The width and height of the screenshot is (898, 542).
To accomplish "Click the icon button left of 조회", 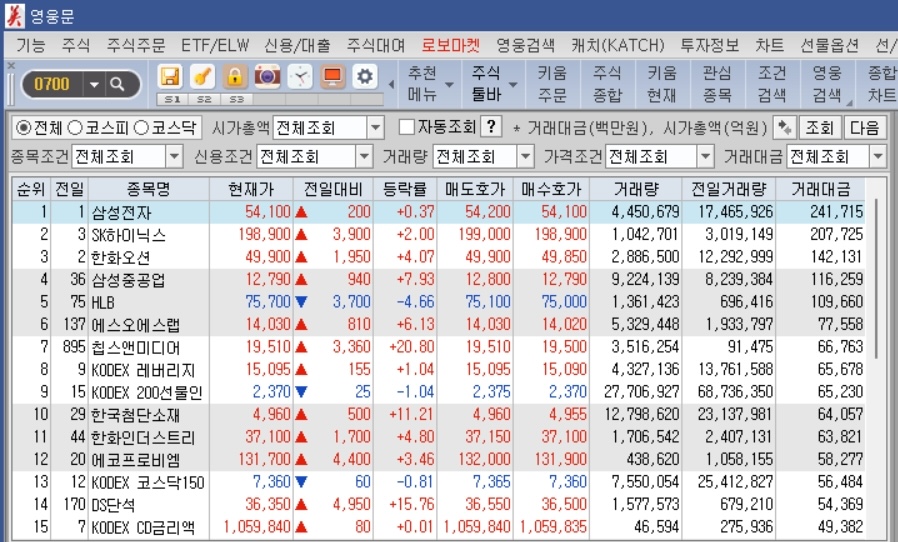I will click(785, 127).
